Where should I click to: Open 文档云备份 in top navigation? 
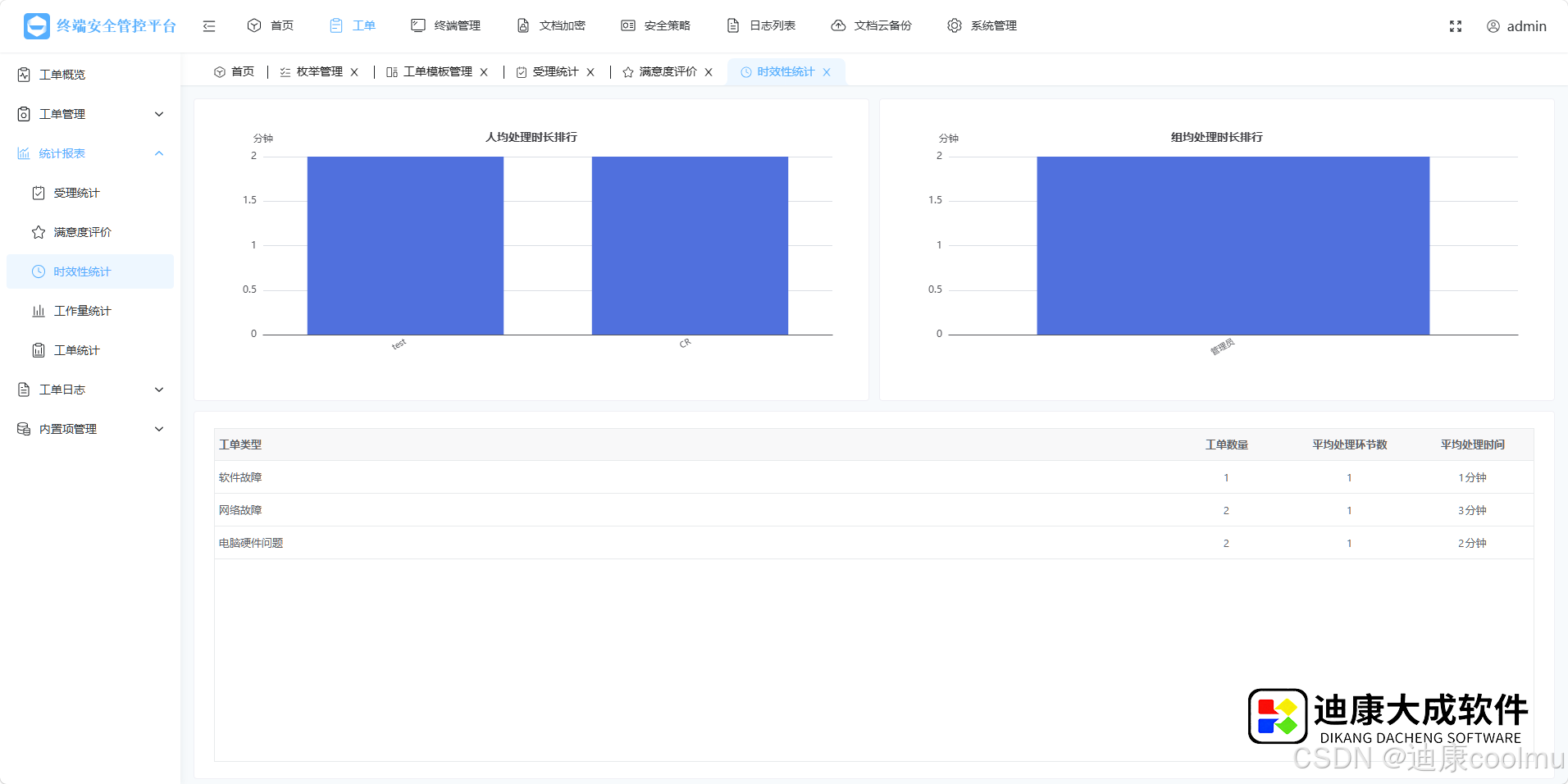point(872,25)
